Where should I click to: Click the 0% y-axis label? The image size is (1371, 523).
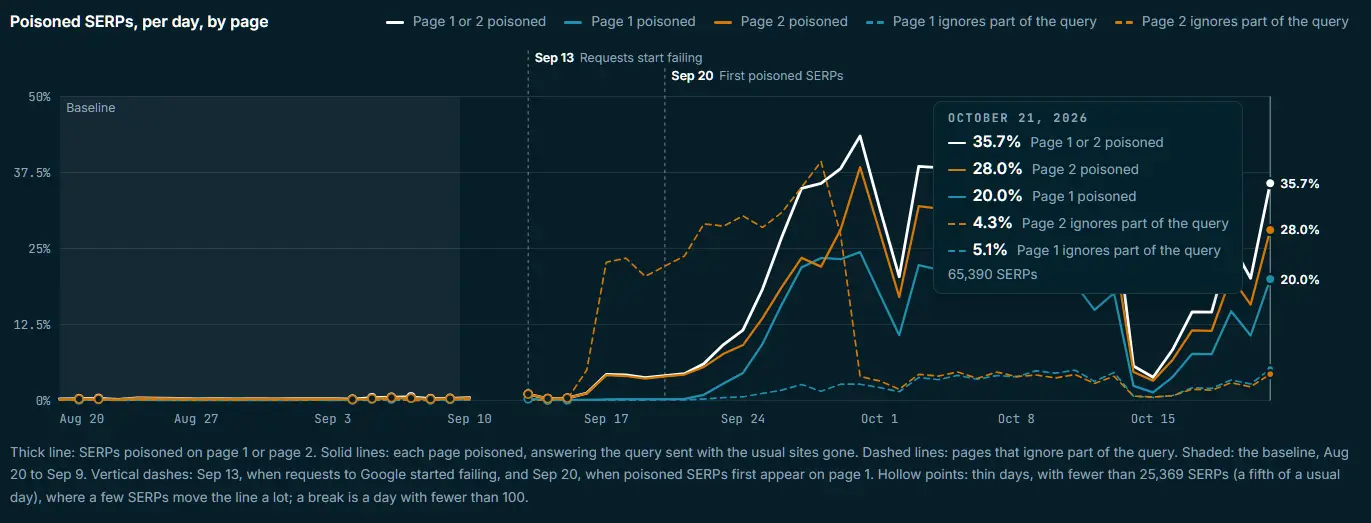(43, 400)
